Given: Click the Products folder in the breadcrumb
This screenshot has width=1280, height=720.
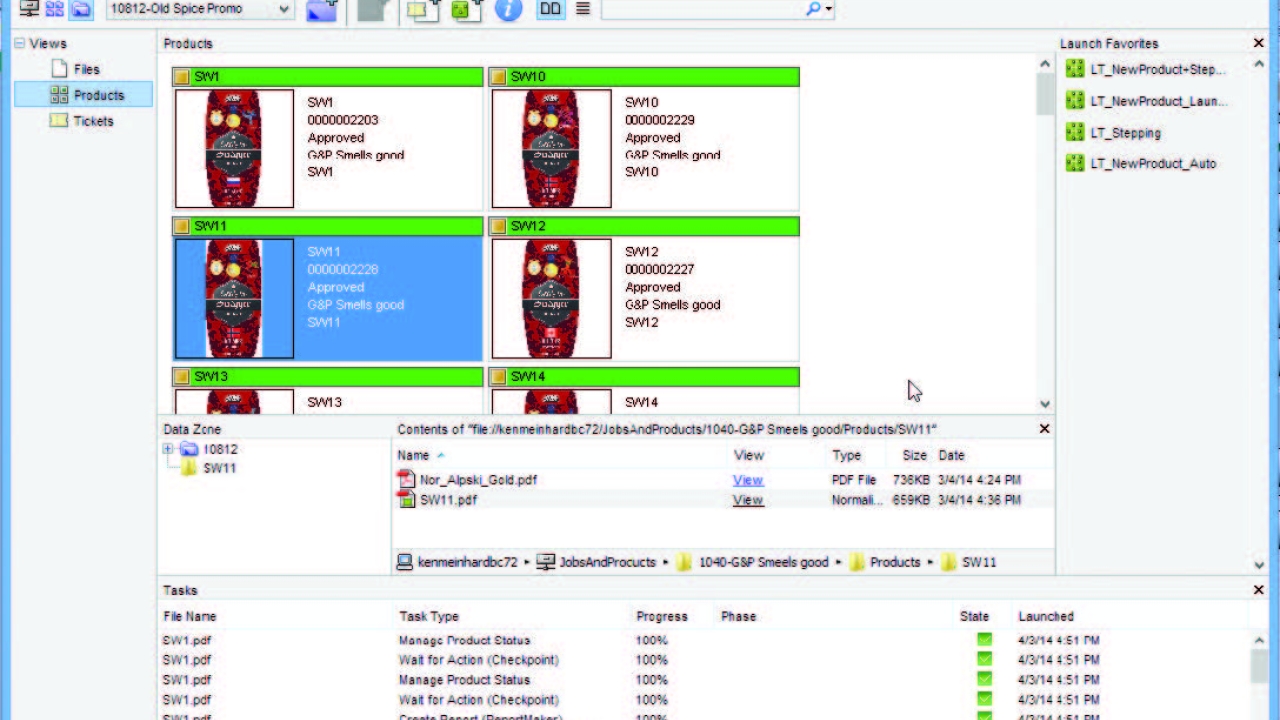Looking at the screenshot, I should point(894,562).
